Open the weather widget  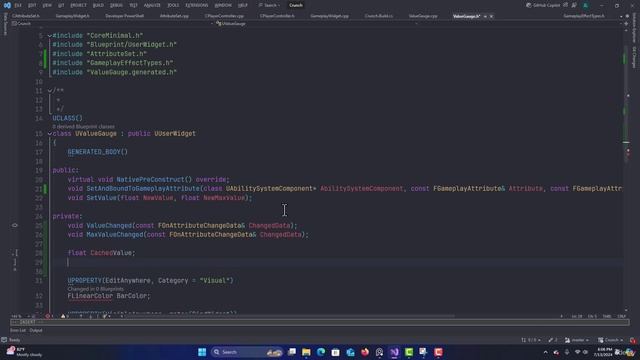click(x=24, y=352)
